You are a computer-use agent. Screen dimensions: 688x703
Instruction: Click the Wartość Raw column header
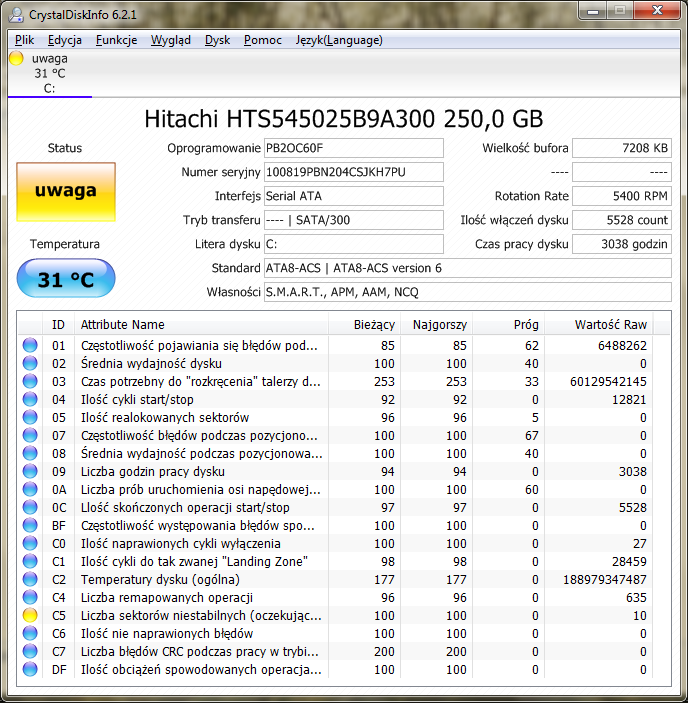click(599, 324)
